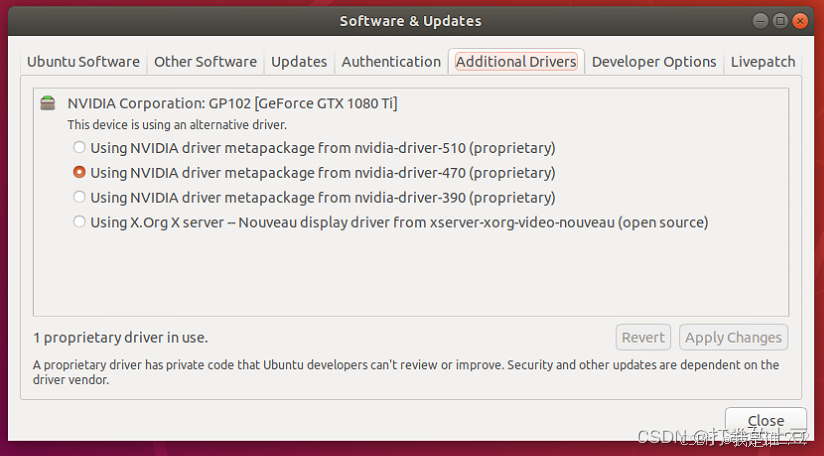Close window with the orange X button
The width and height of the screenshot is (824, 456).
(800, 21)
